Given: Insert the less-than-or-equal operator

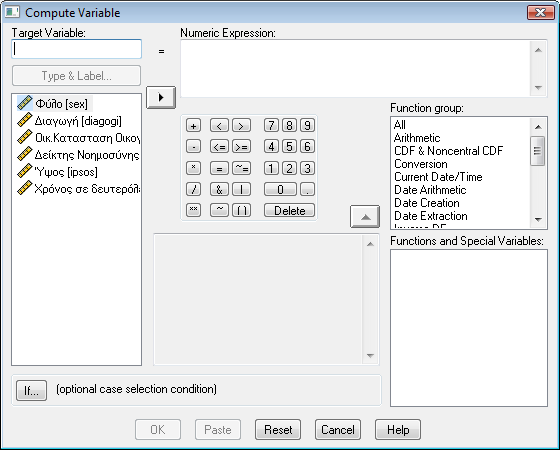Looking at the screenshot, I should [x=219, y=146].
